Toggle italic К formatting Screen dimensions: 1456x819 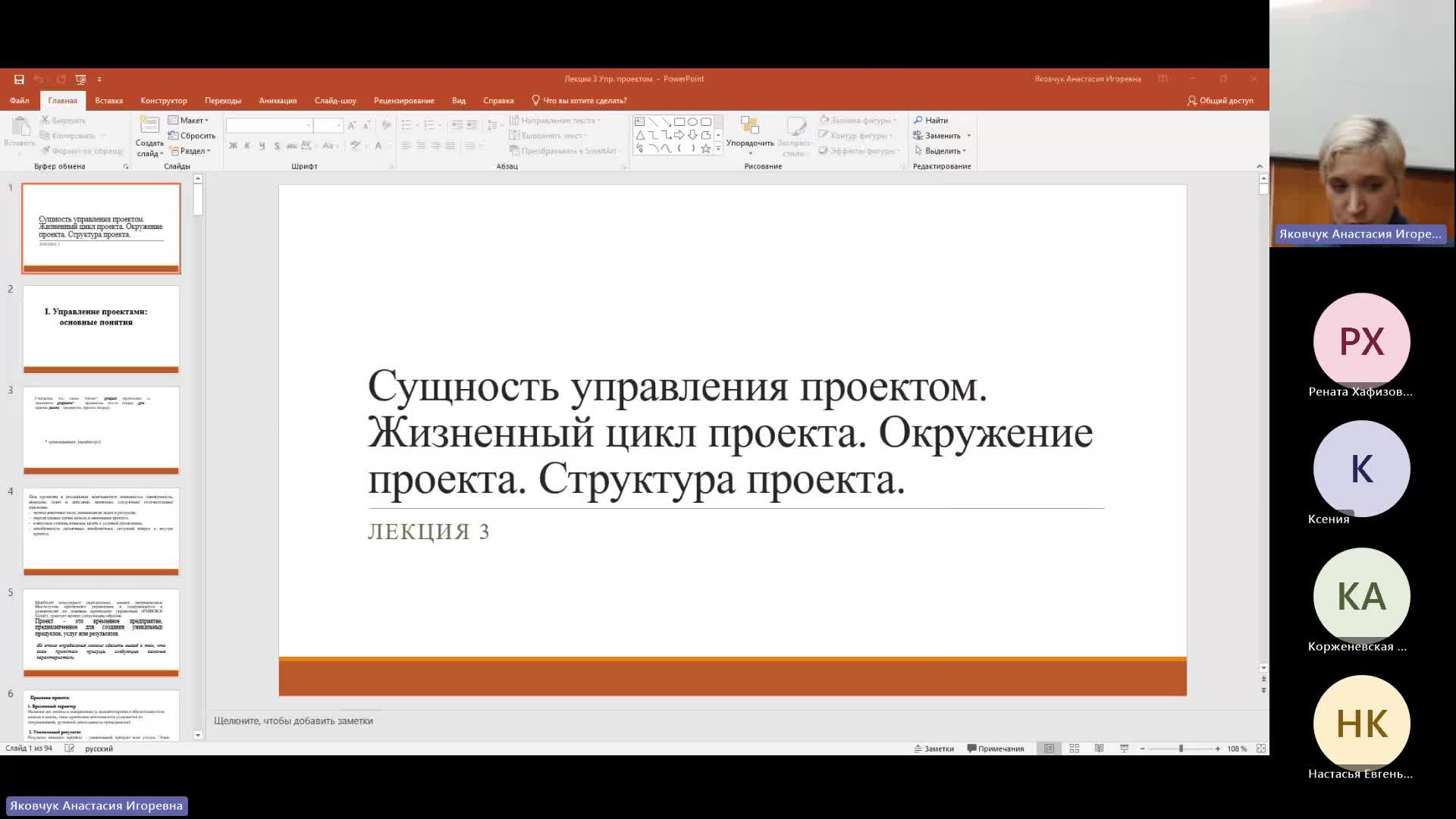coord(247,146)
